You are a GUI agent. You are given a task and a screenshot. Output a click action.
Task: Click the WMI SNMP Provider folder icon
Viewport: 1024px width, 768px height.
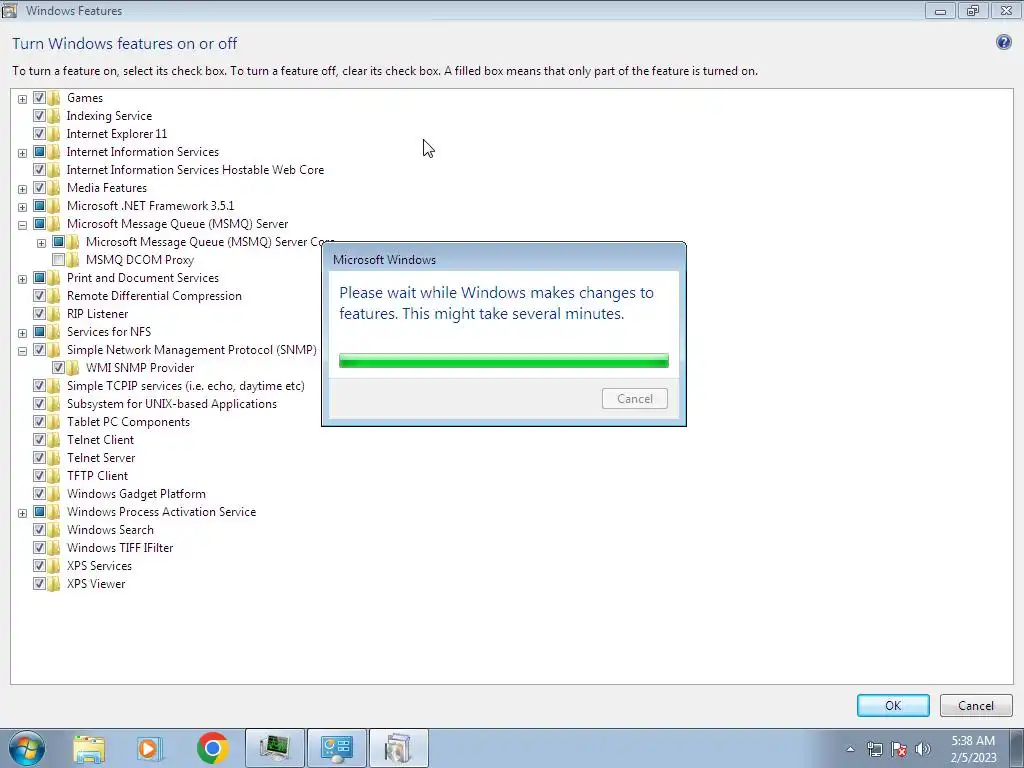73,368
